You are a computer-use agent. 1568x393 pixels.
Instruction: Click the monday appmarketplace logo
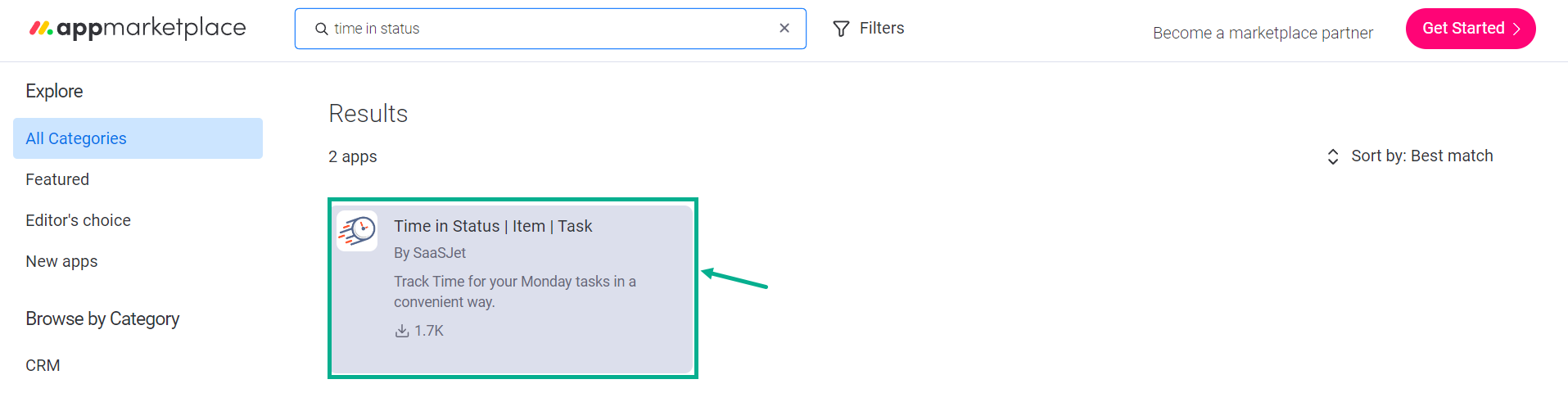pyautogui.click(x=138, y=28)
